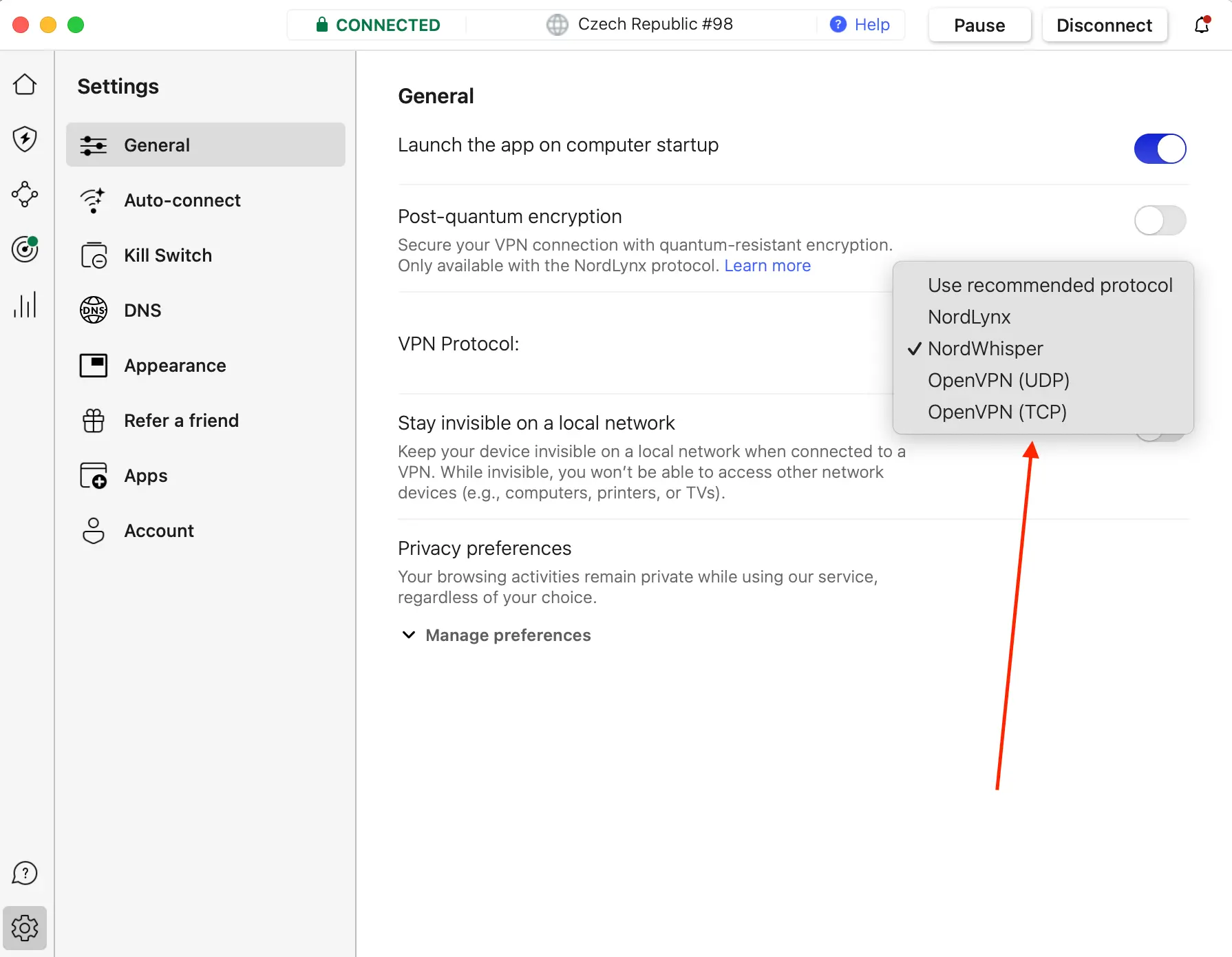This screenshot has height=957, width=1232.
Task: Open the Home icon in left rail
Action: pos(25,85)
